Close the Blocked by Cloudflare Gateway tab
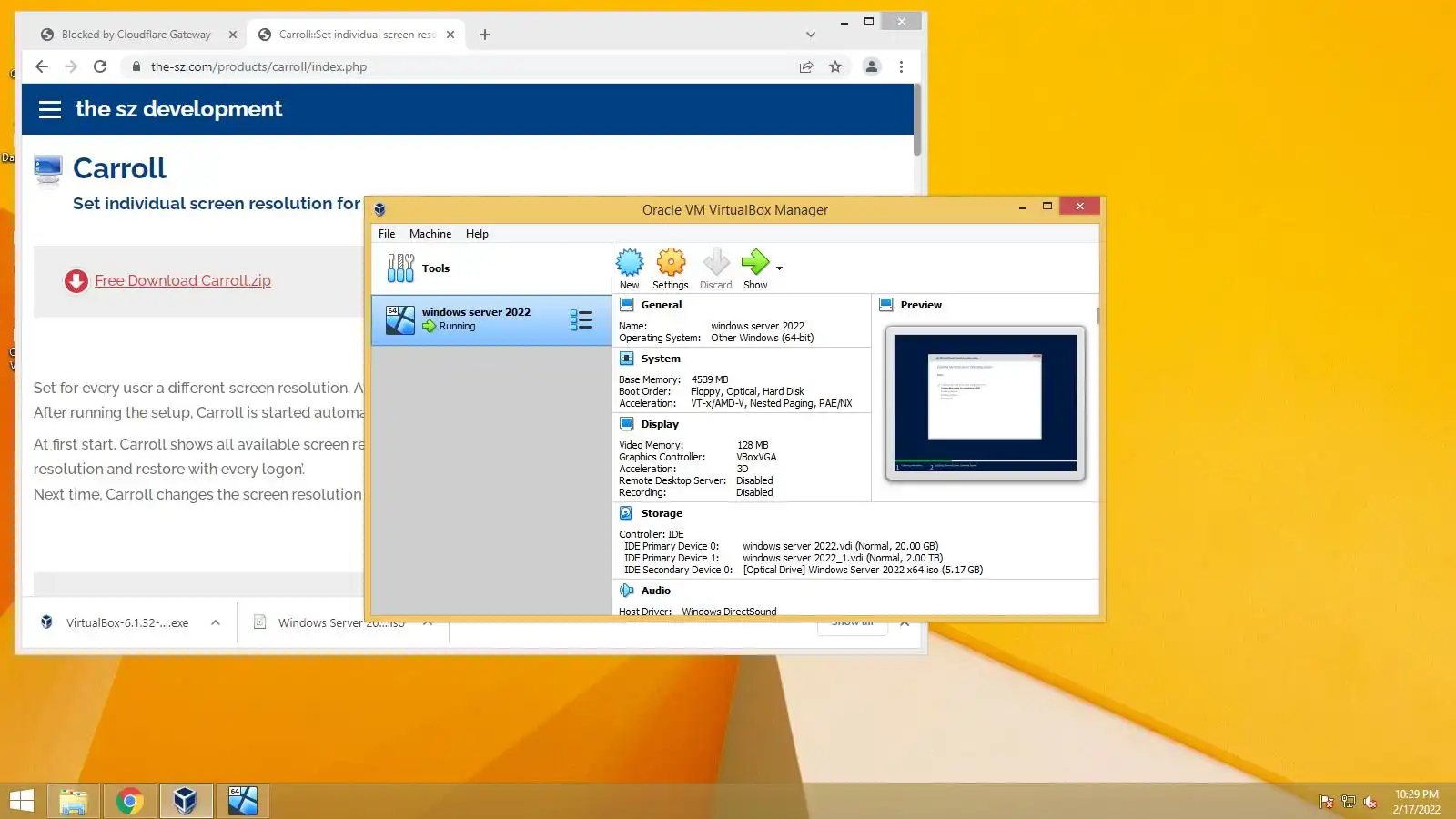Viewport: 1456px width, 819px height. pyautogui.click(x=233, y=35)
